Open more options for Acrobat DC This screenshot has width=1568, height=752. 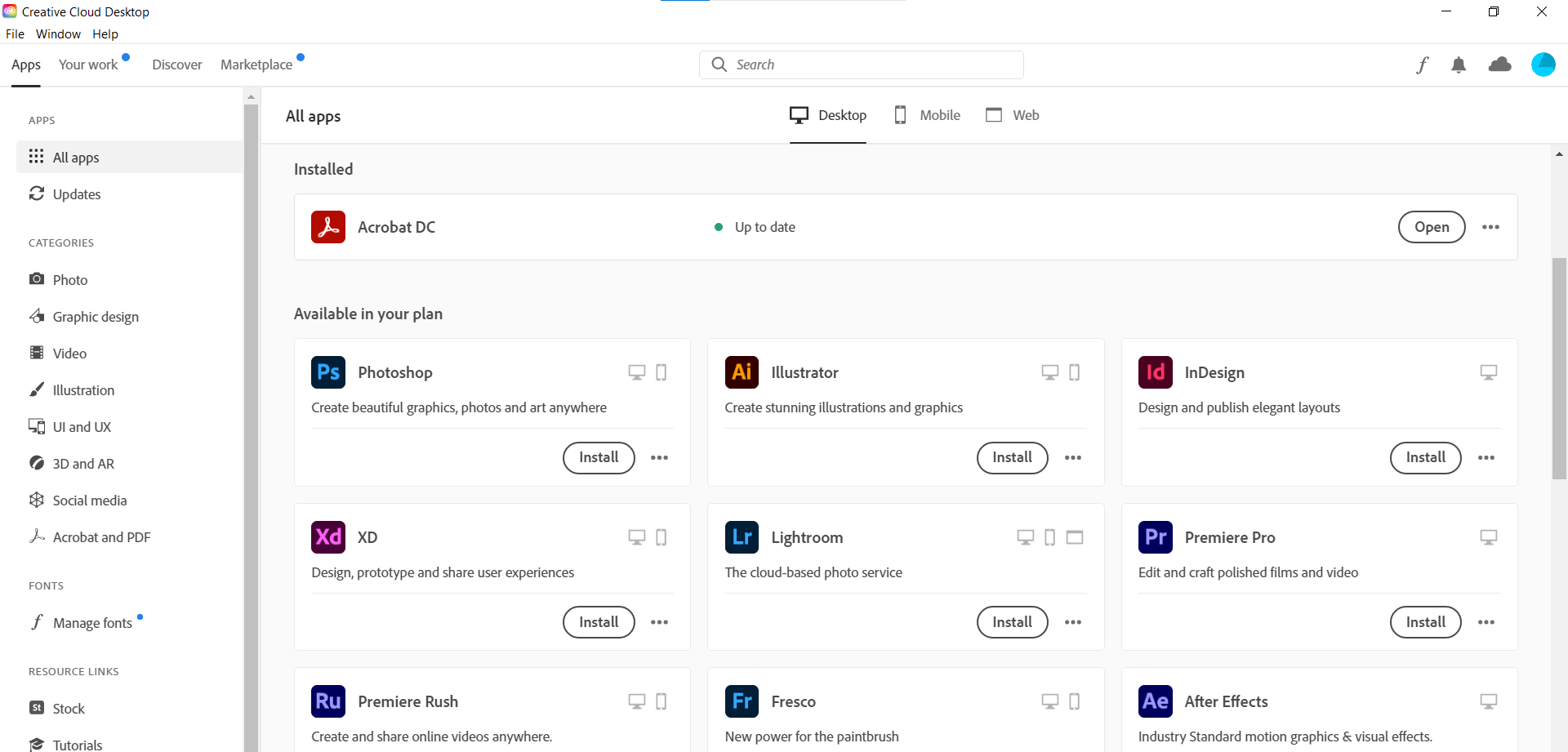pos(1490,227)
